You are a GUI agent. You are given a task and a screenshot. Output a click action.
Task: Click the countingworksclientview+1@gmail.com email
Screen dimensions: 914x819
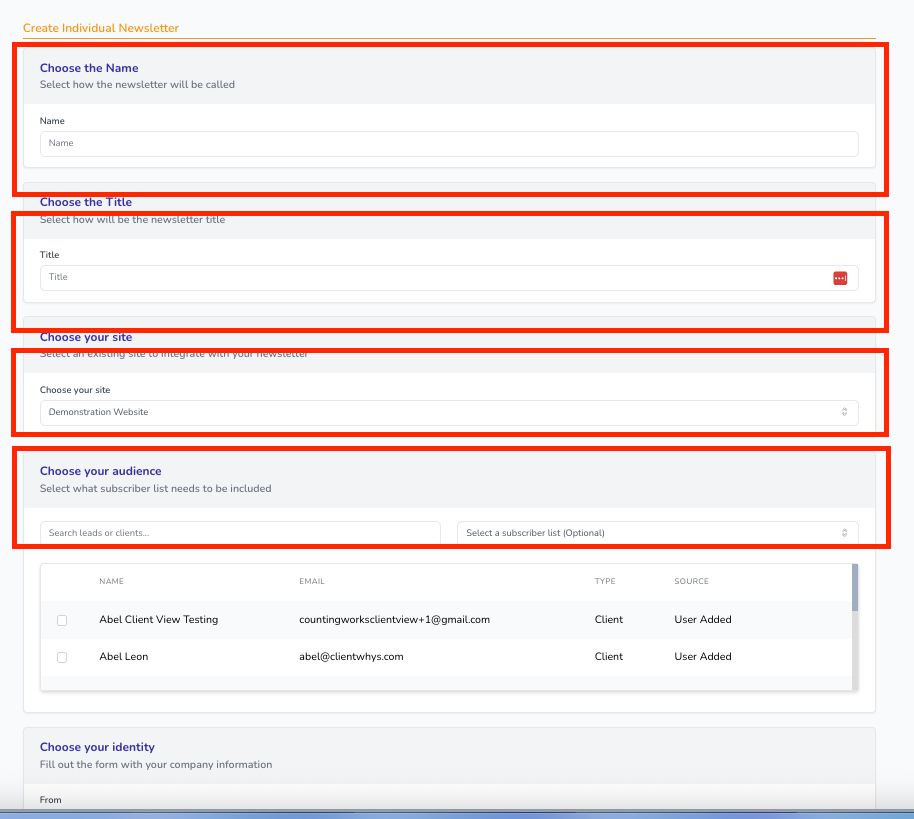(x=394, y=620)
